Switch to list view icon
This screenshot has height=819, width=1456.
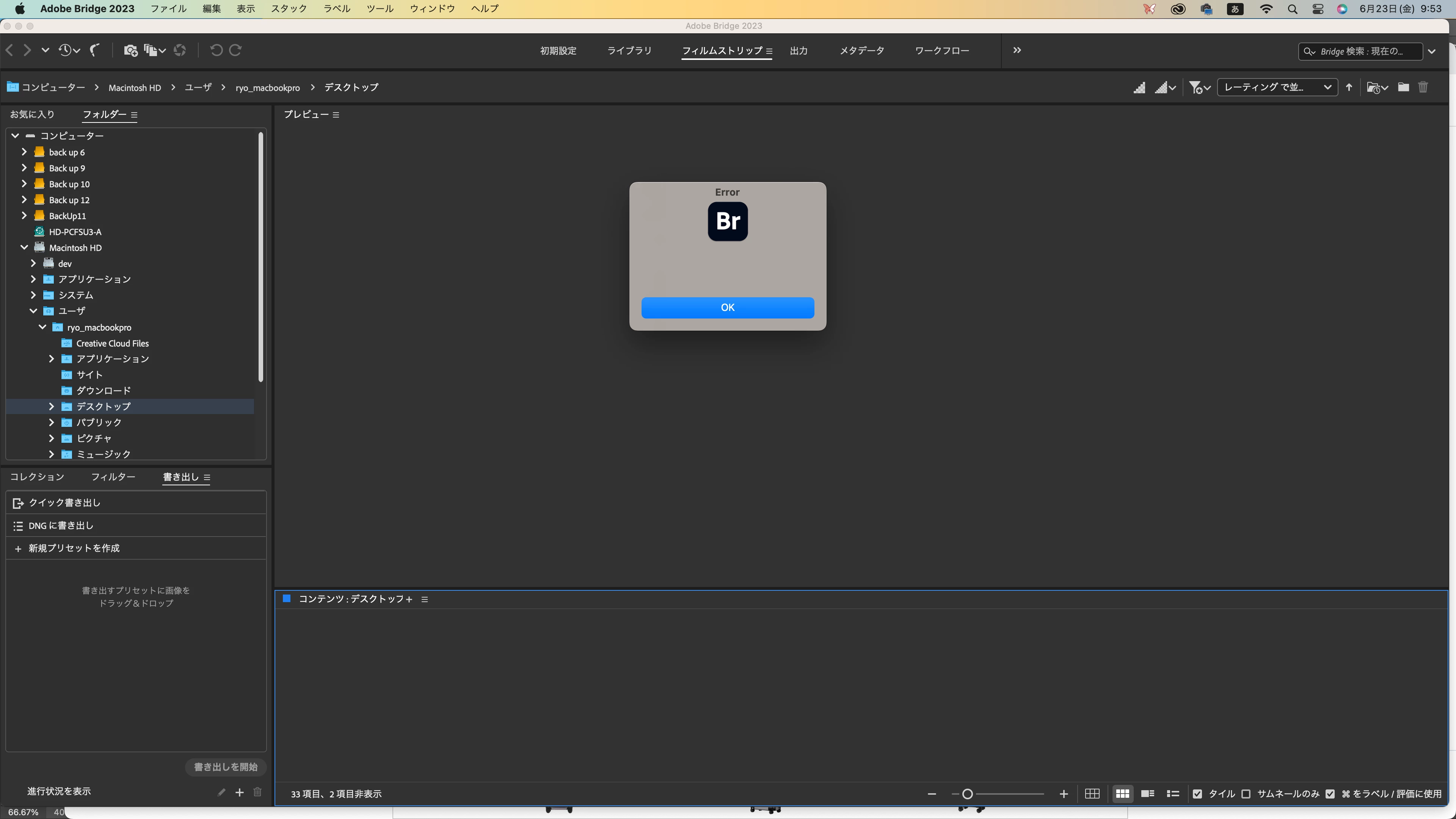point(1173,794)
